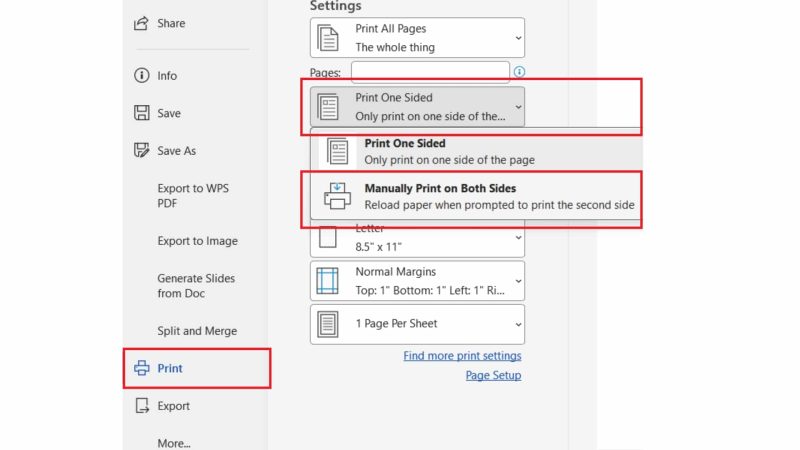
Task: Choose Save in the sidebar
Action: [169, 113]
